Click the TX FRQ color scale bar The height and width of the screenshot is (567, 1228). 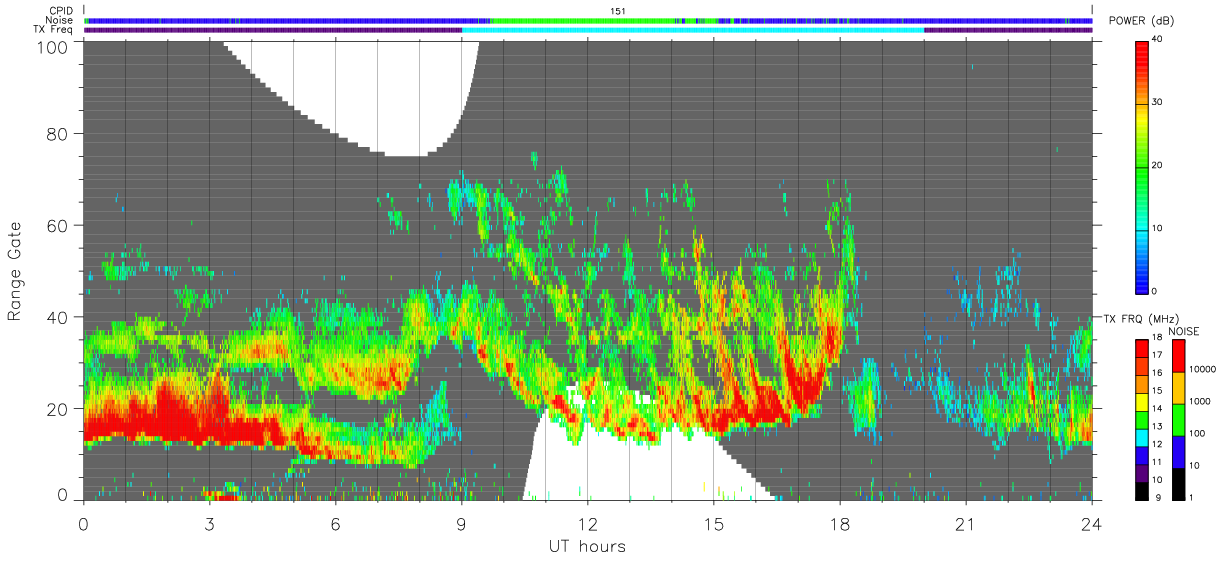click(1142, 418)
